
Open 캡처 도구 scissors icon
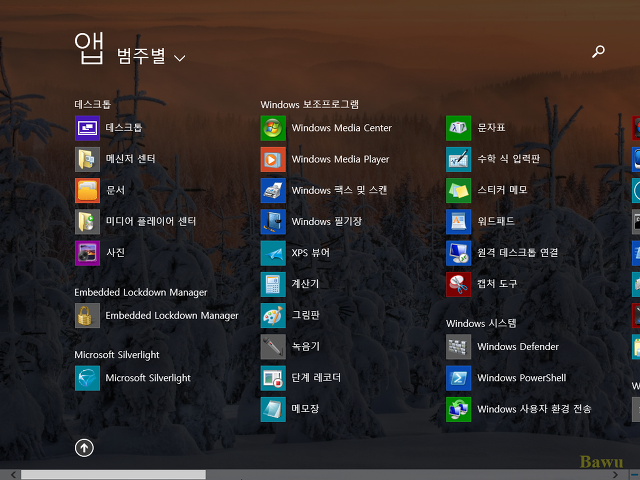pos(458,284)
